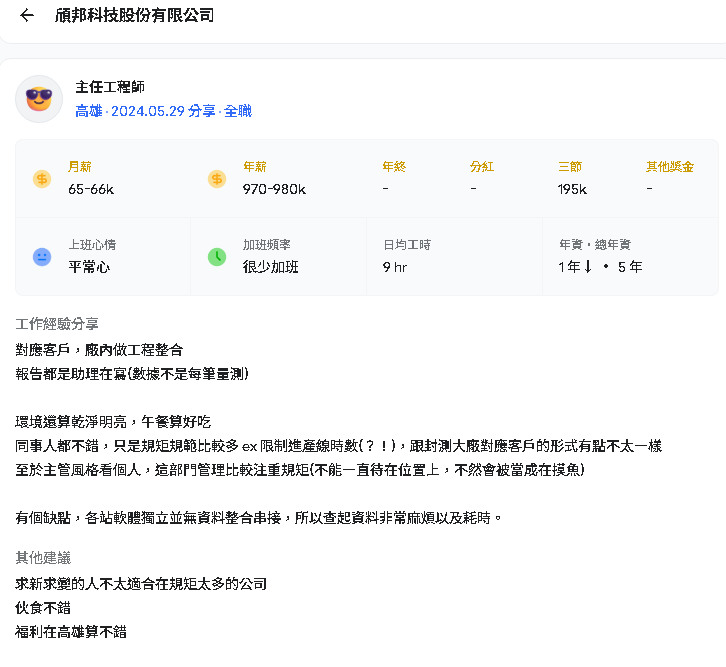The image size is (726, 667).
Task: Select the mood value 平常心
Action: [x=89, y=267]
